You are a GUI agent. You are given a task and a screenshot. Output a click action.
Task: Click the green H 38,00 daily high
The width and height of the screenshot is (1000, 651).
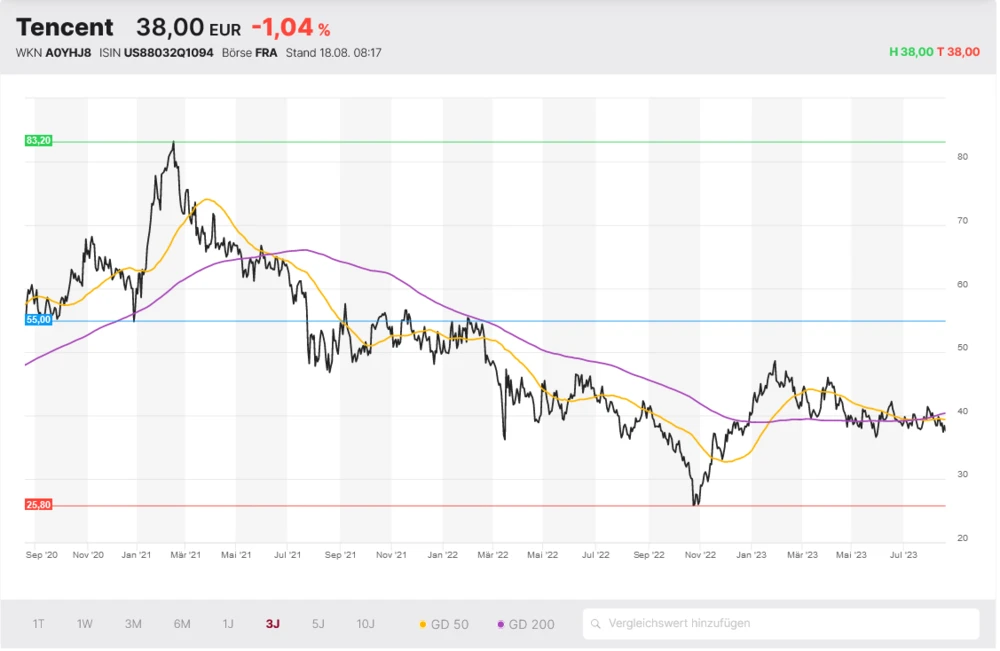[910, 52]
